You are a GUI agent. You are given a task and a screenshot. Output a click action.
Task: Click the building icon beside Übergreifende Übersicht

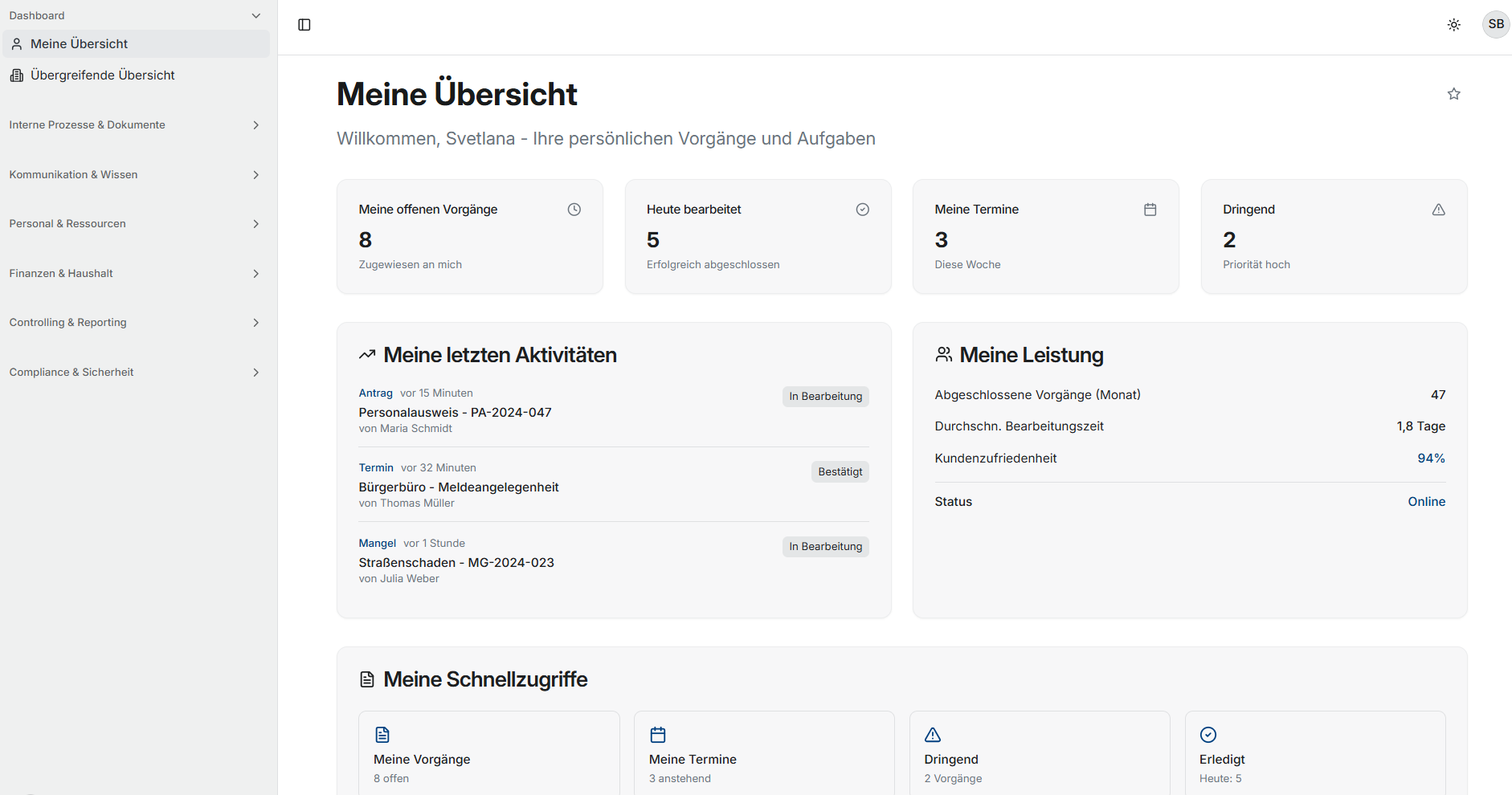tap(17, 75)
